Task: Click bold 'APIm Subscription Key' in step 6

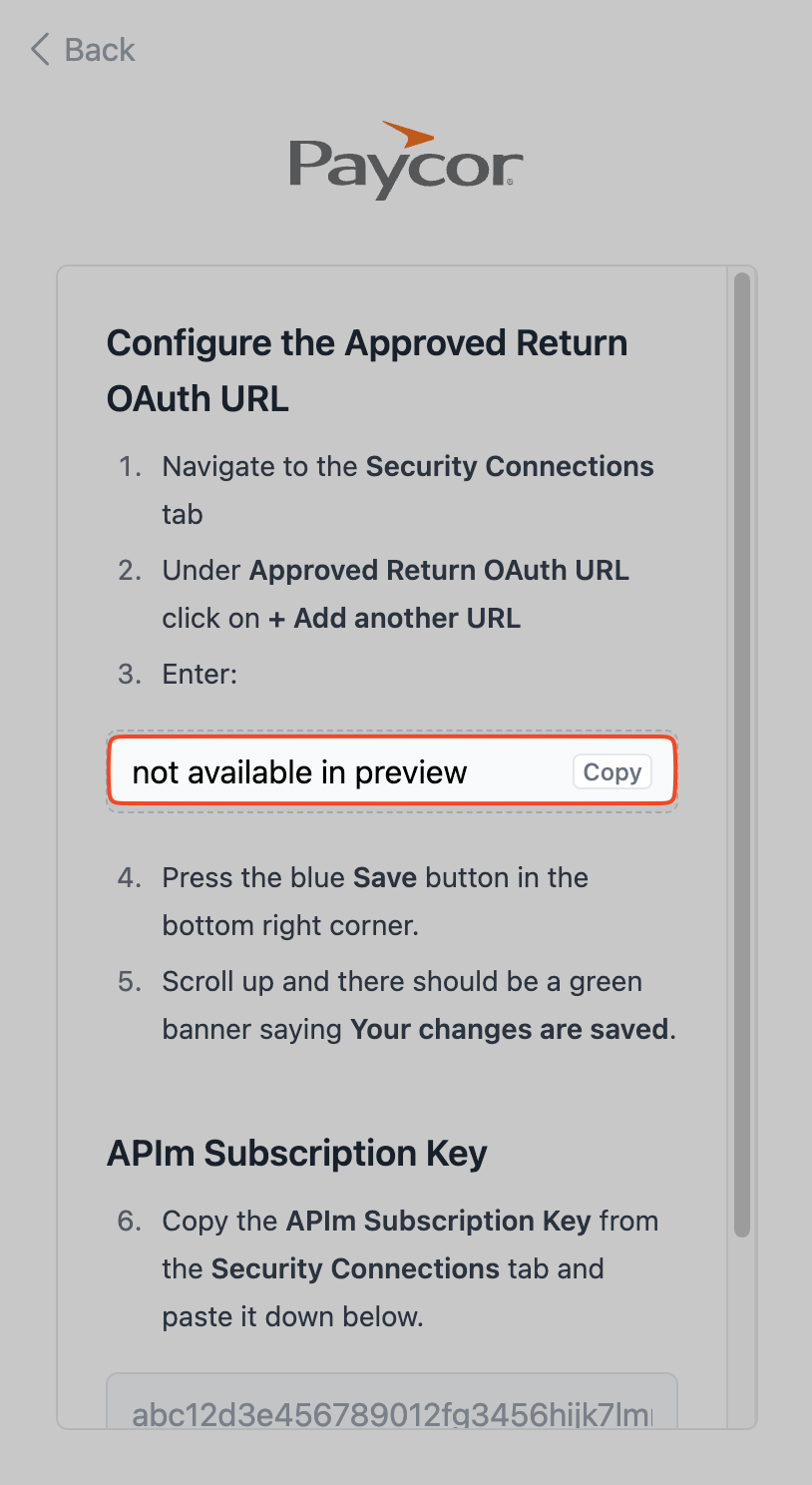Action: (438, 1222)
